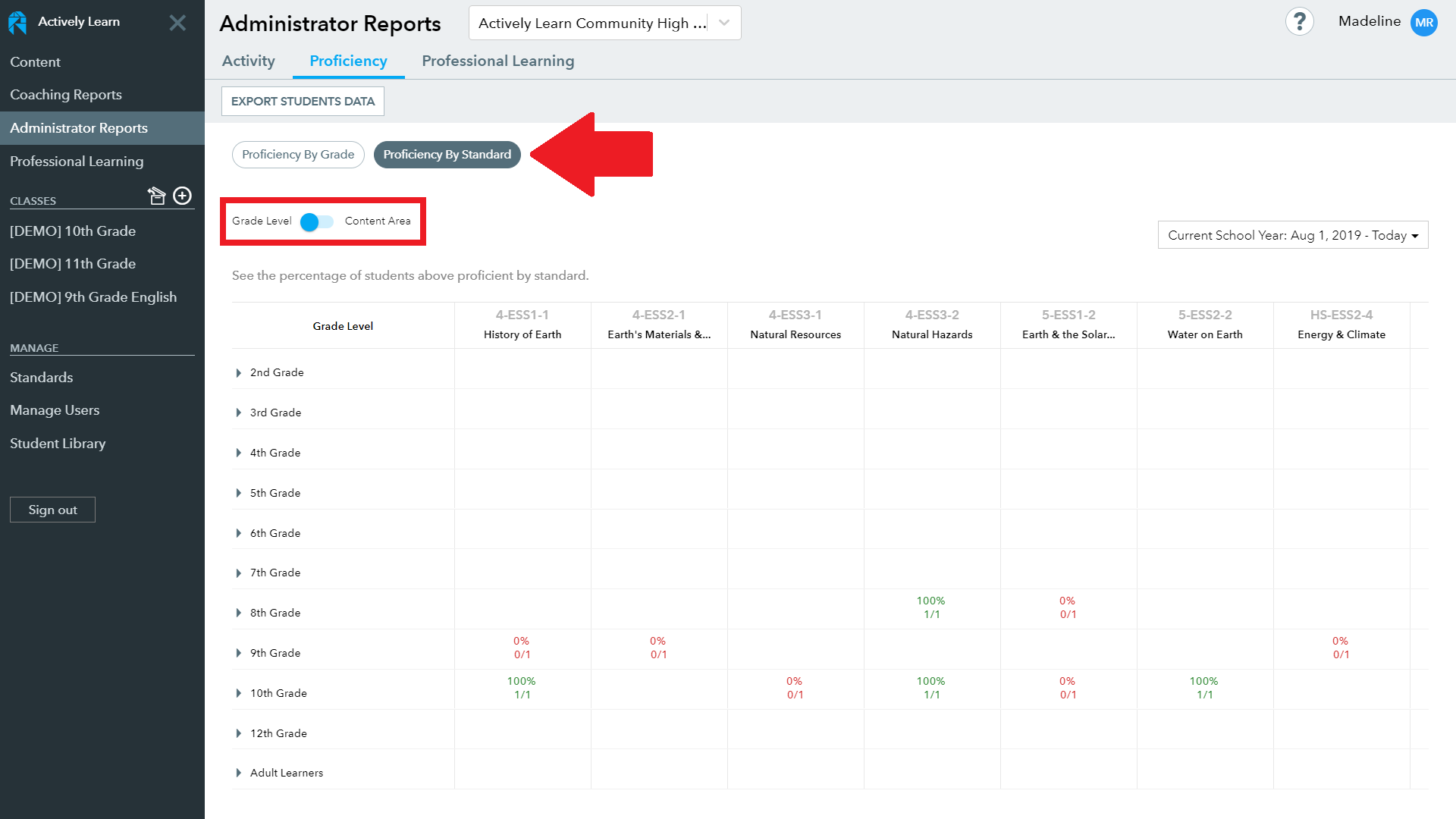Expand the Adult Learners row

237,772
